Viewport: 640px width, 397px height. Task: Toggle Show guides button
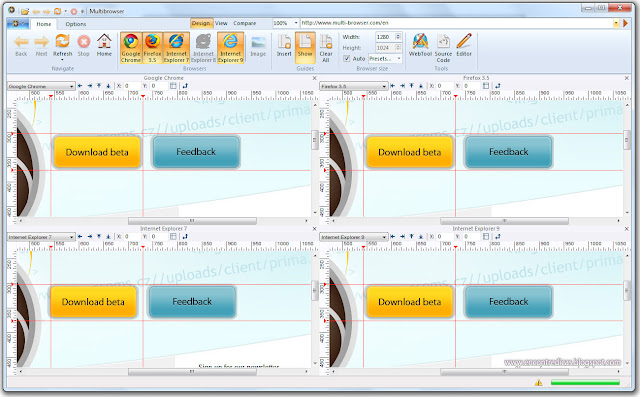point(305,48)
